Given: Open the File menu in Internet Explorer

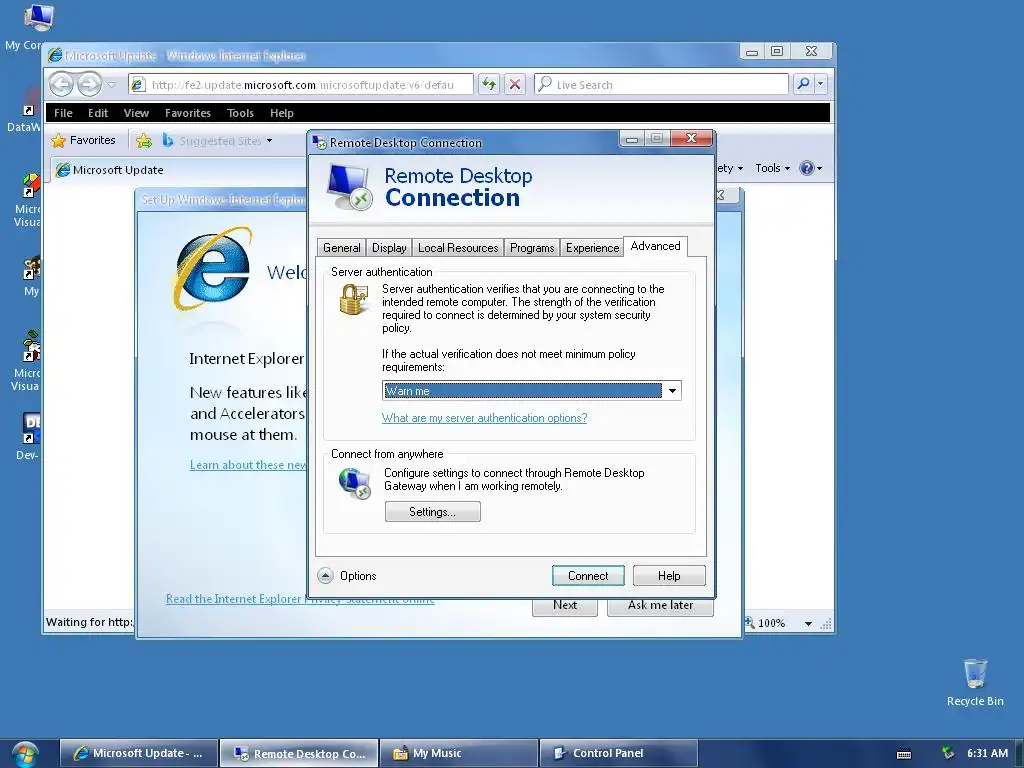Looking at the screenshot, I should coord(63,113).
